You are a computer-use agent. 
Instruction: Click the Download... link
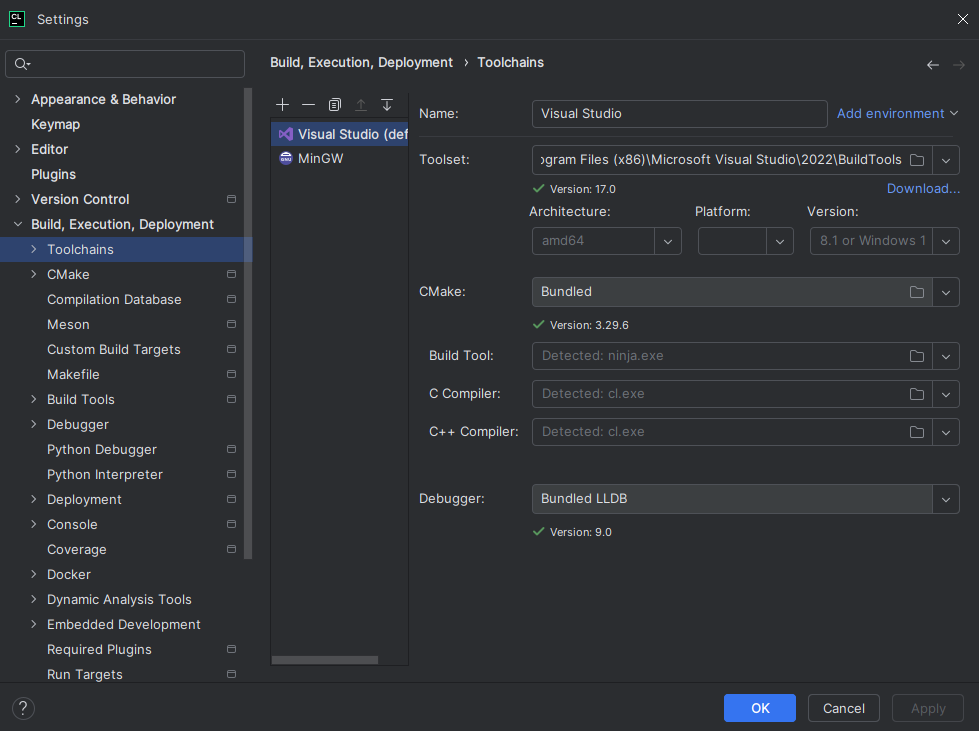click(x=923, y=188)
